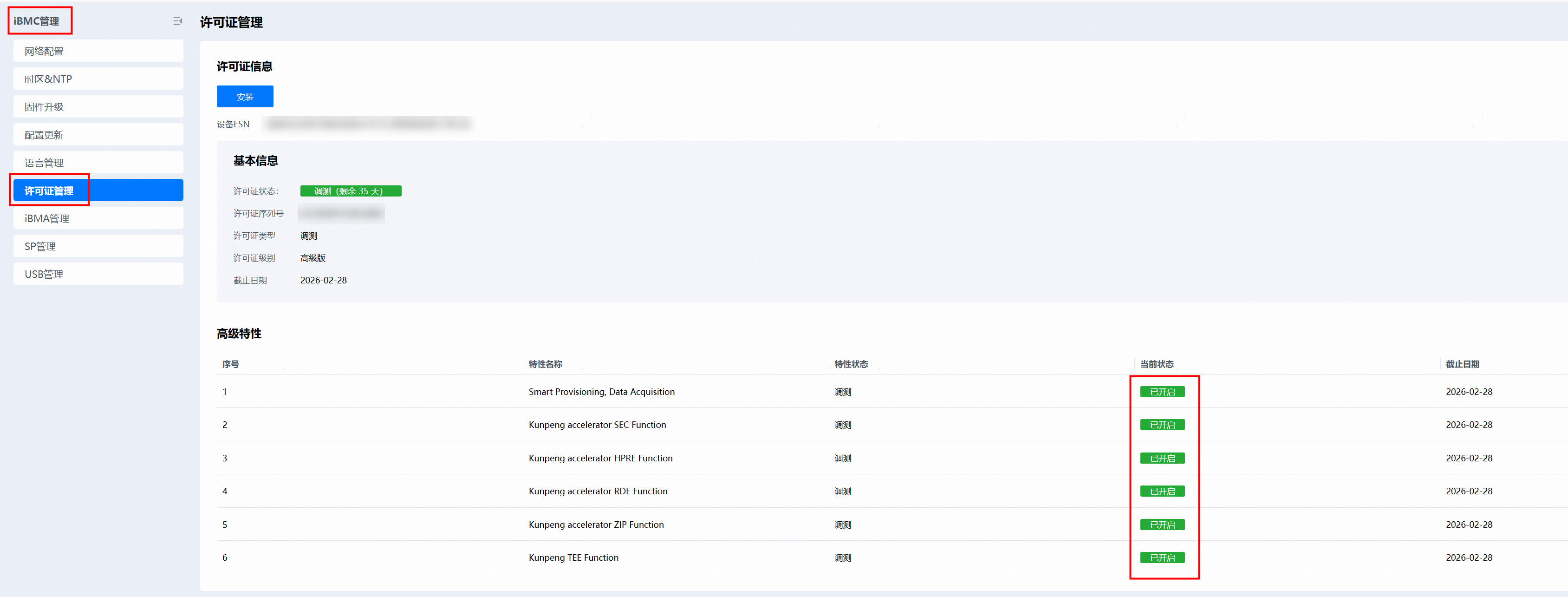Click the blurred 设备ESN value field
This screenshot has width=1568, height=597.
(x=368, y=124)
